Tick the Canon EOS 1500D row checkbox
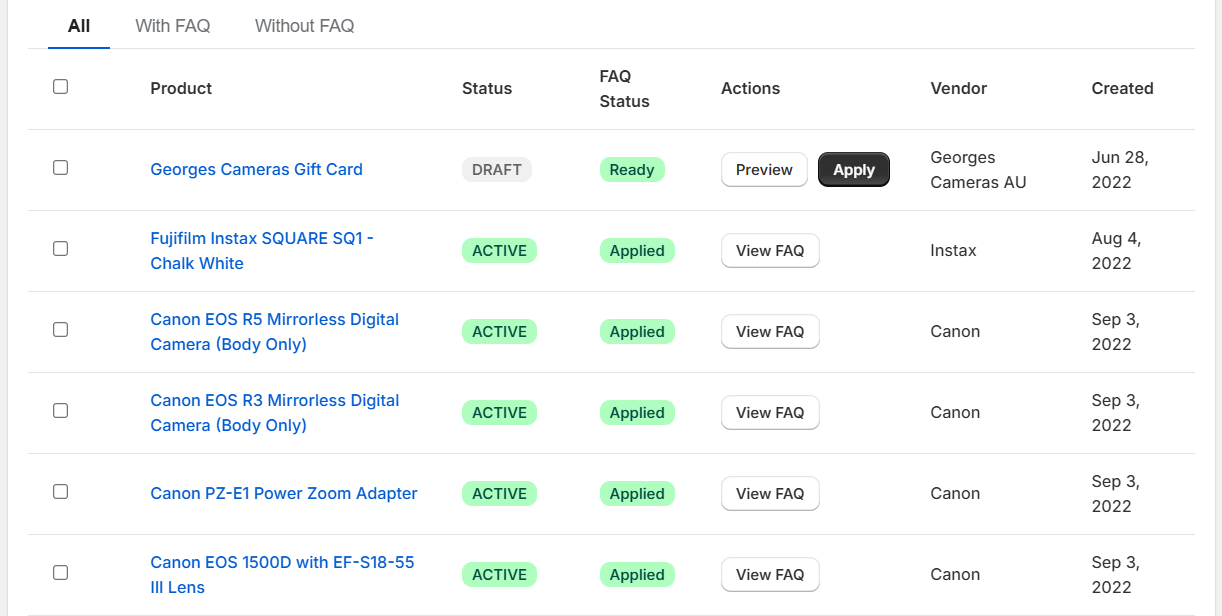1222x616 pixels. [x=60, y=573]
